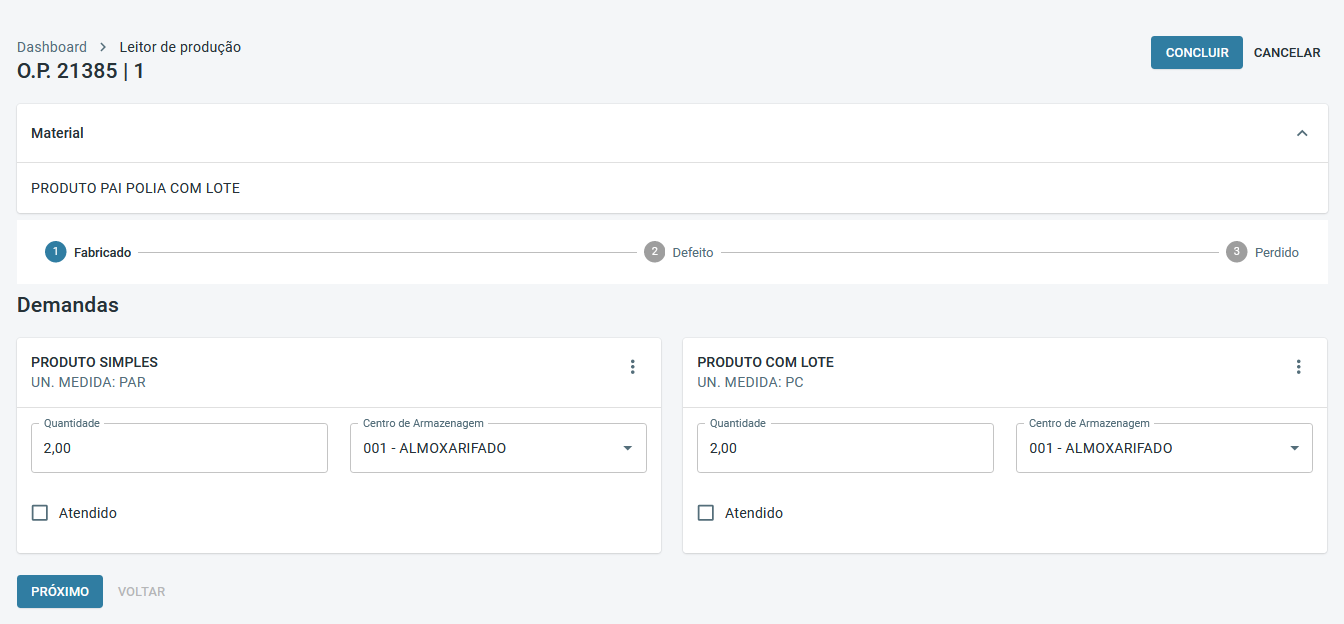The width and height of the screenshot is (1344, 624).
Task: Select the Fabricado step label
Action: [x=102, y=253]
